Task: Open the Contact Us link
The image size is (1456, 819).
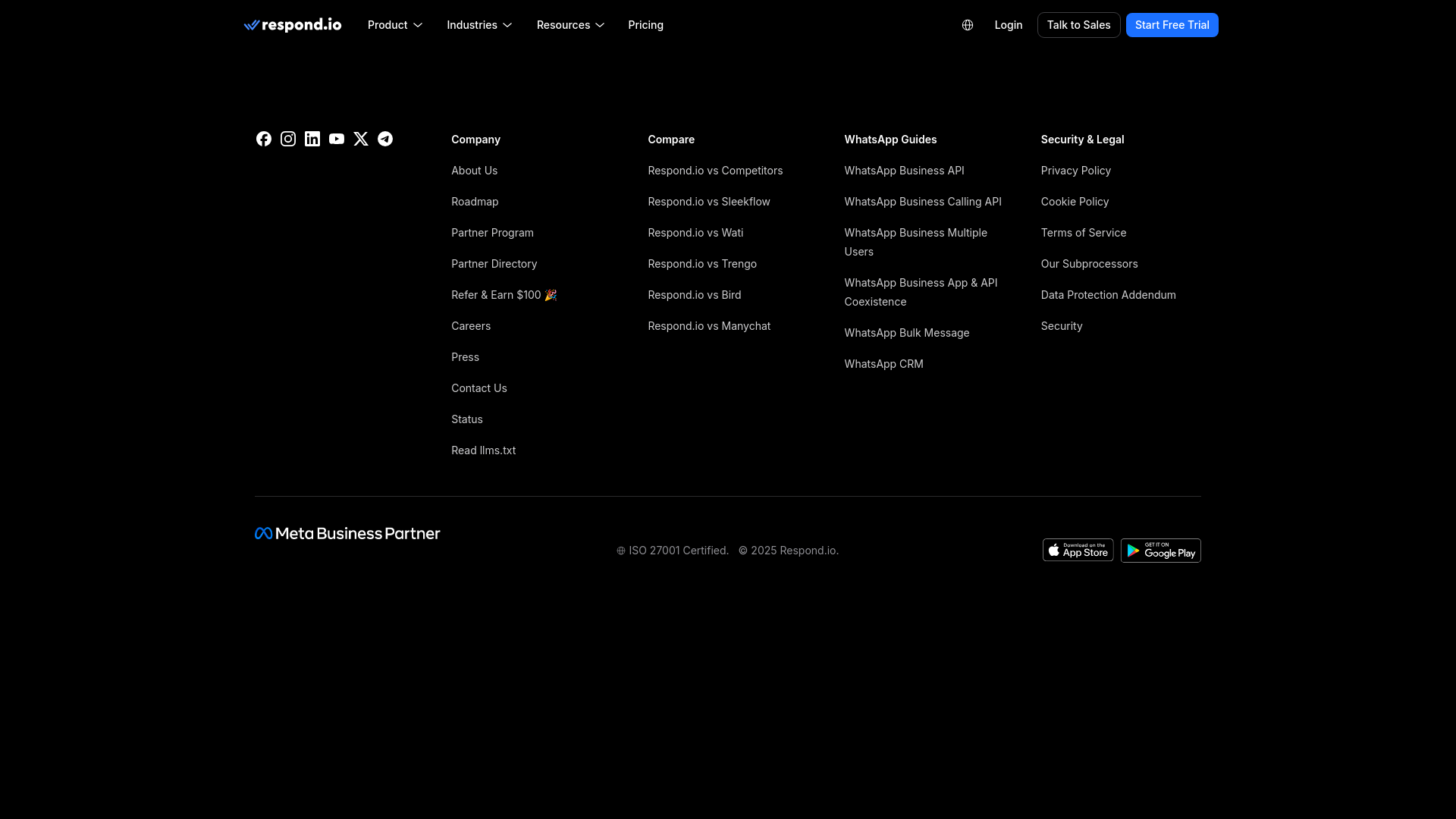Action: point(479,388)
